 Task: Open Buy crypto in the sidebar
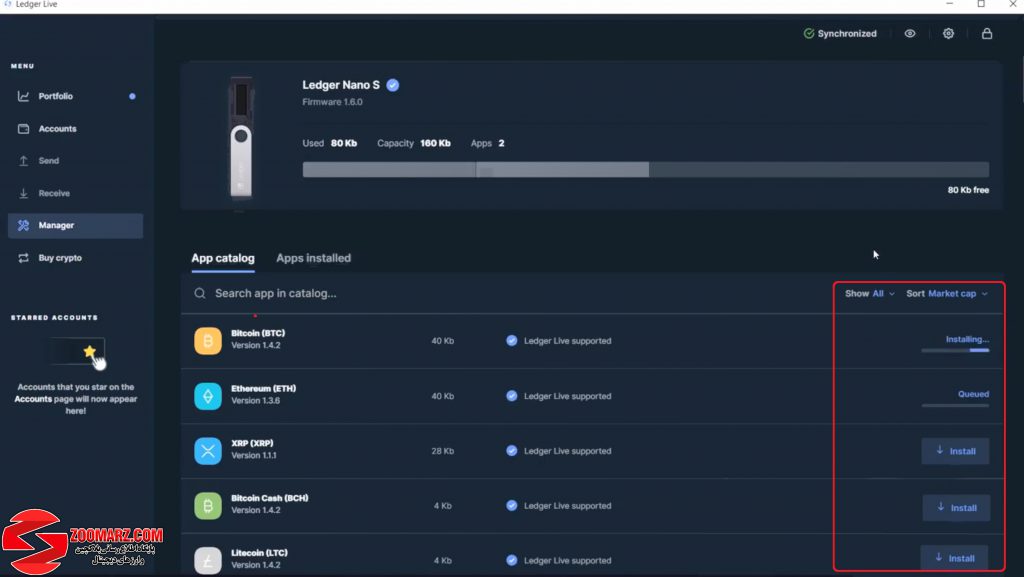coord(75,258)
